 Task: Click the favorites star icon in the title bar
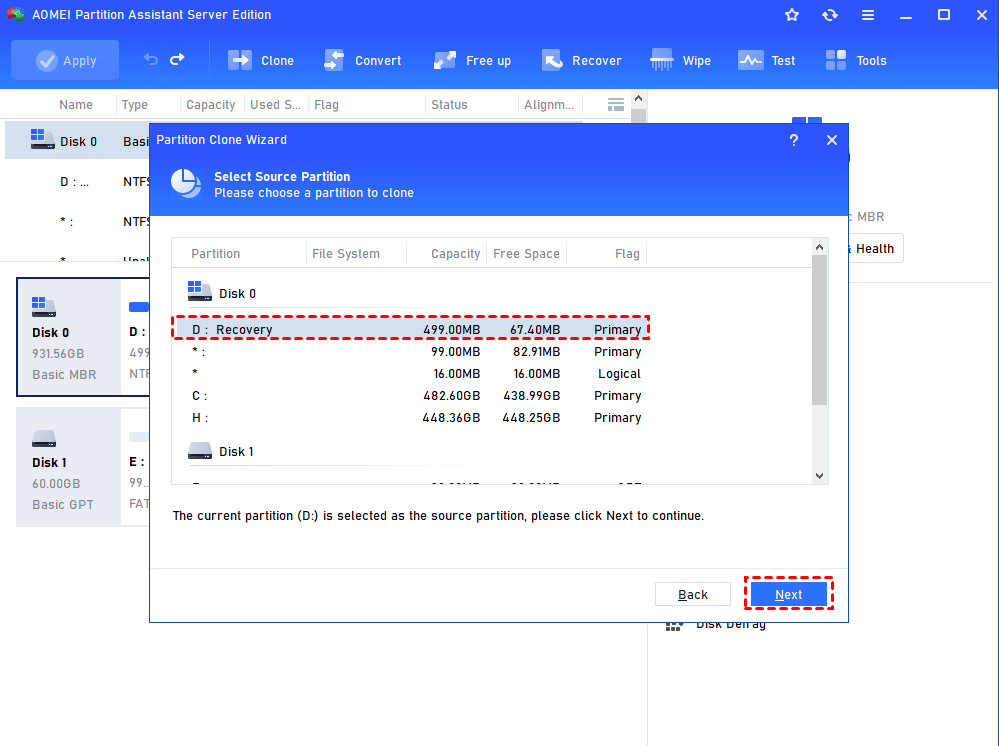click(x=792, y=15)
